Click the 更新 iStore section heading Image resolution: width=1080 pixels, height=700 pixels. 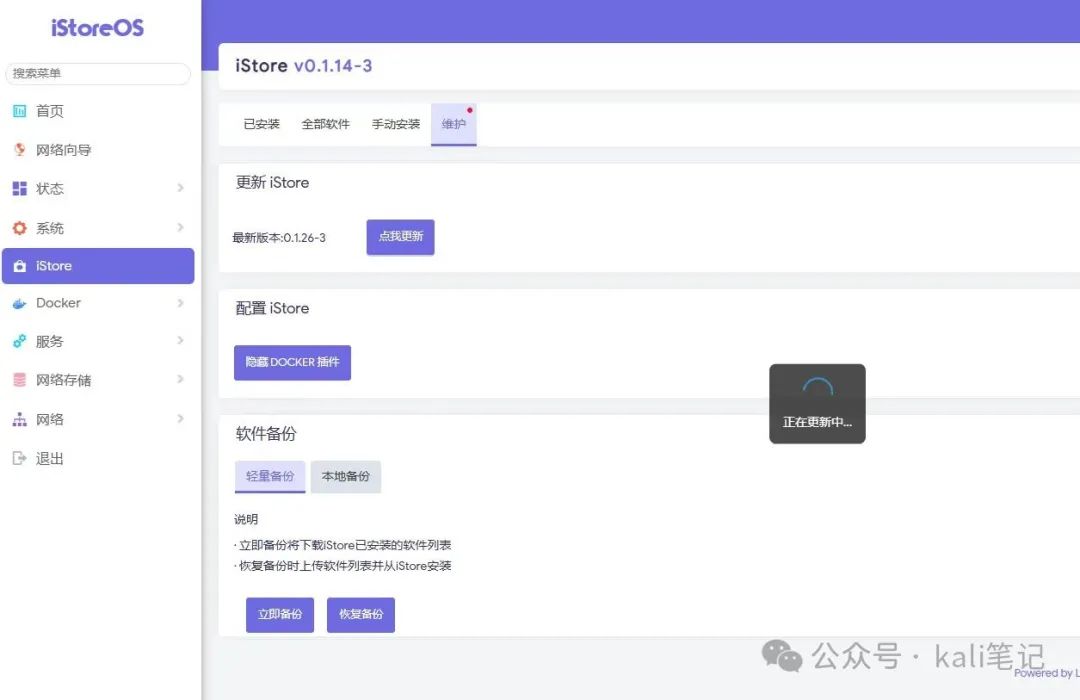(x=272, y=183)
